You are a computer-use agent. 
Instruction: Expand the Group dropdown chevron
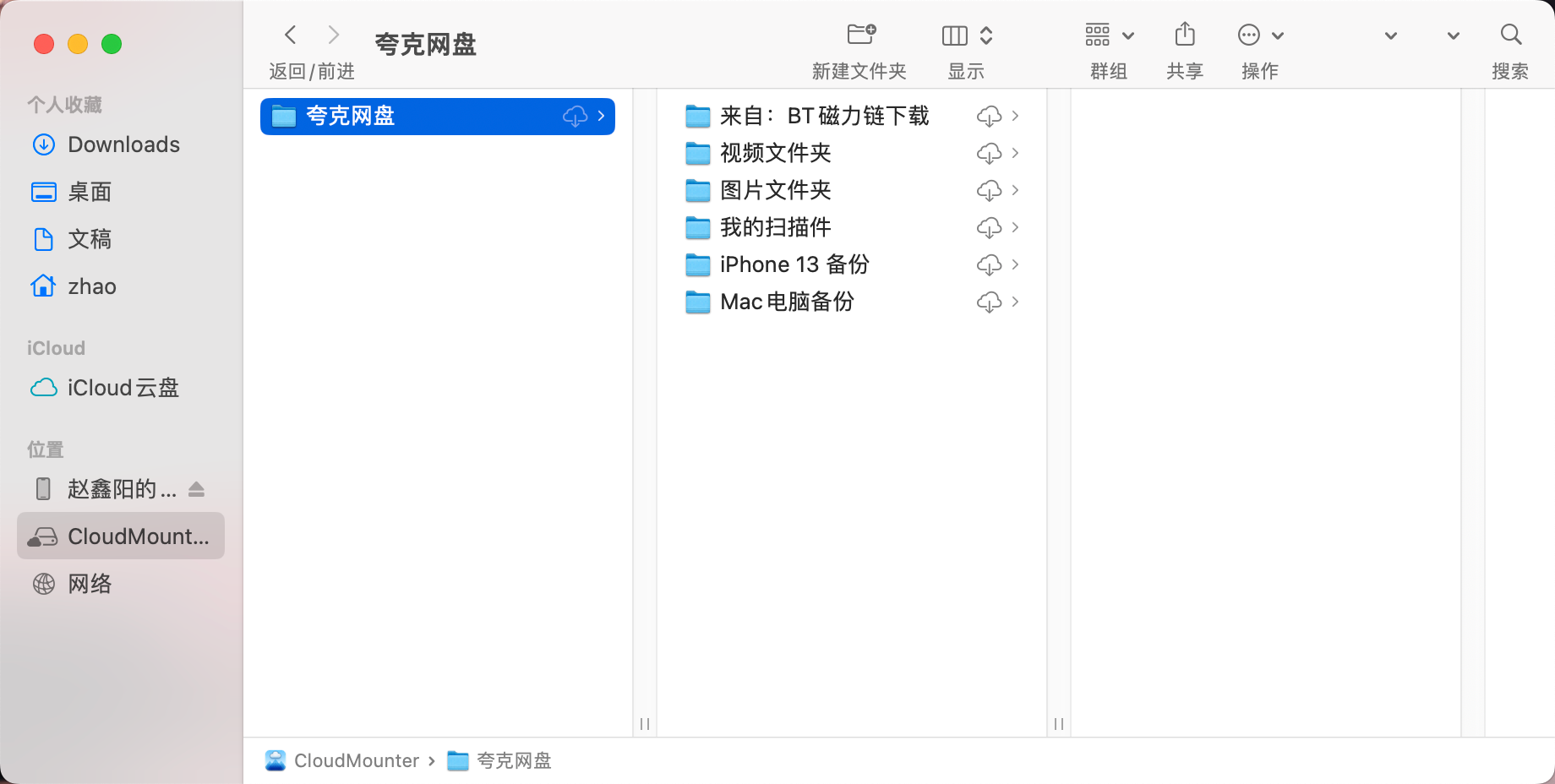[x=1128, y=35]
